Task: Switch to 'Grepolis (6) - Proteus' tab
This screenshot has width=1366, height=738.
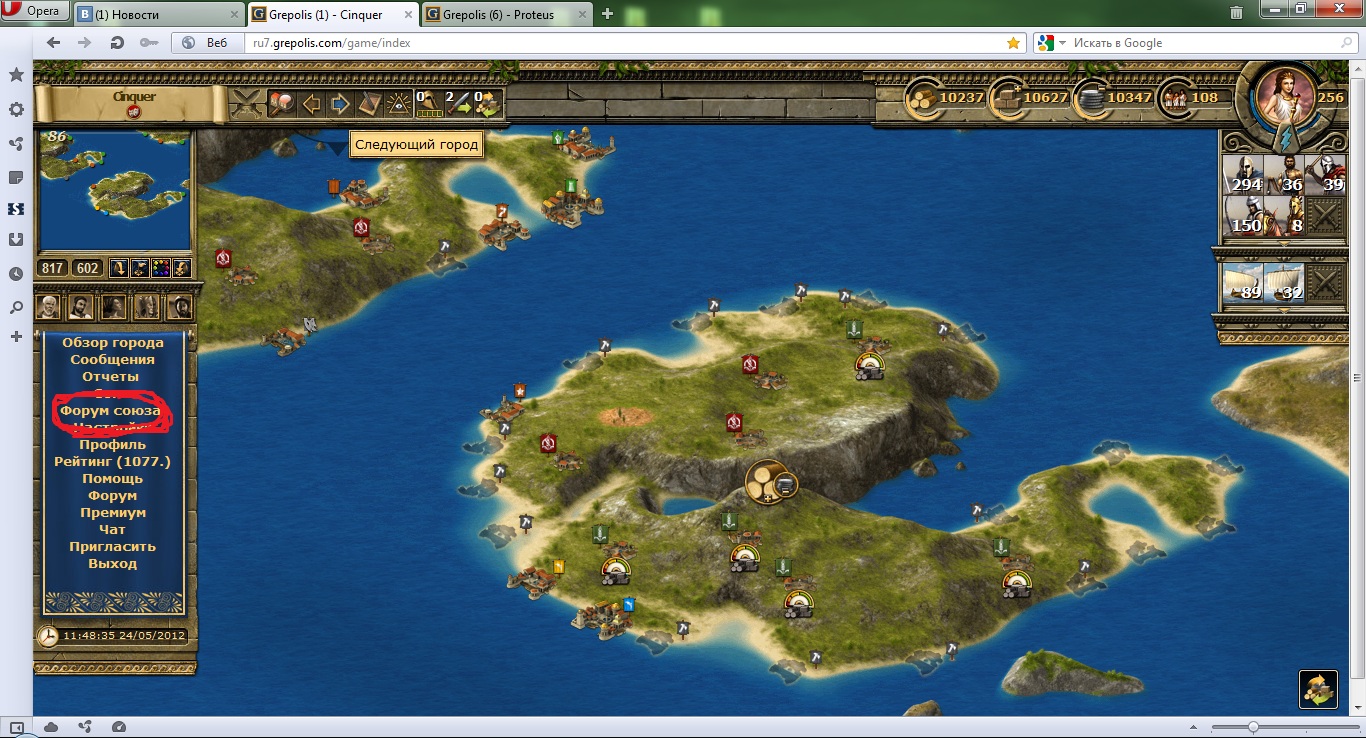Action: [508, 14]
